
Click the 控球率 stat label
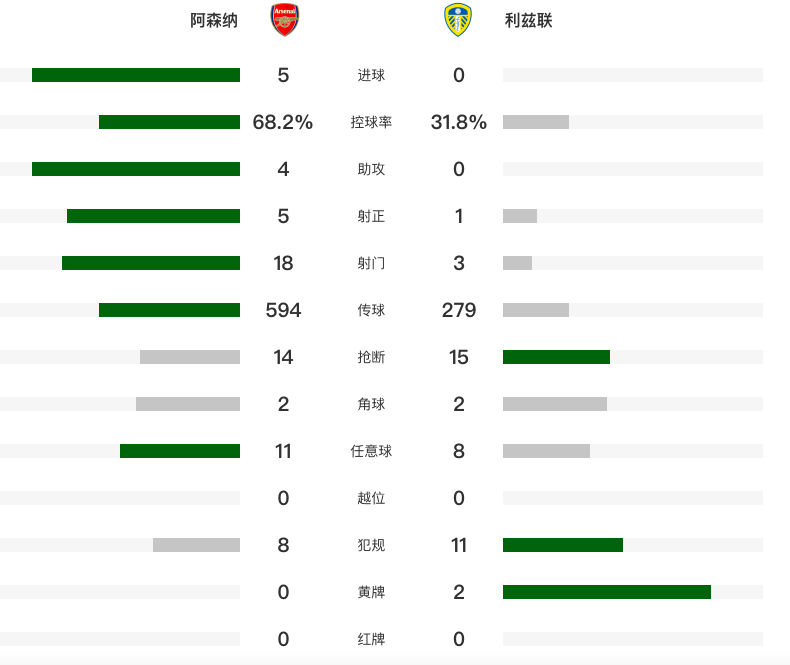pyautogui.click(x=371, y=122)
